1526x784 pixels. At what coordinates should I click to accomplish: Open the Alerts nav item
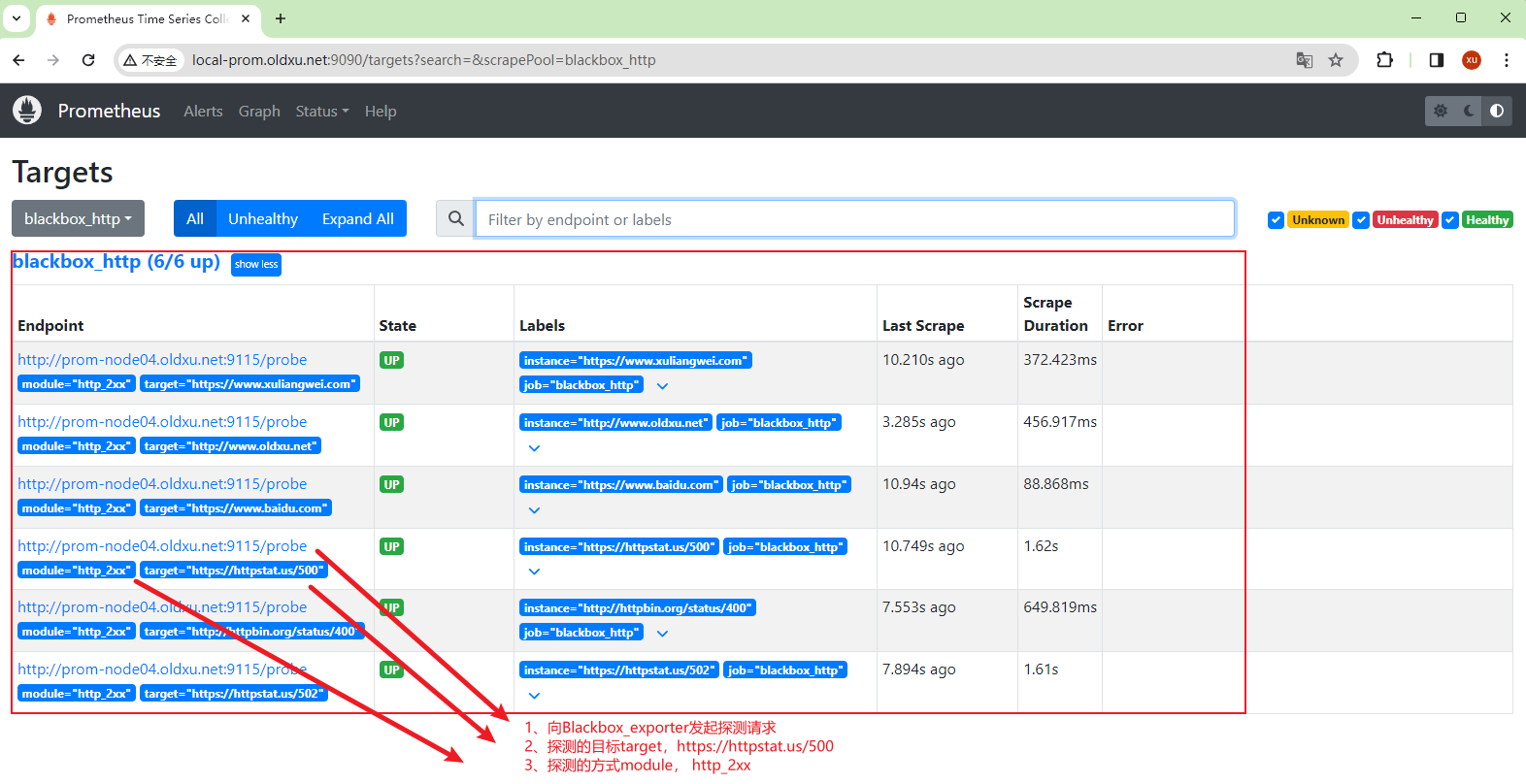click(203, 111)
